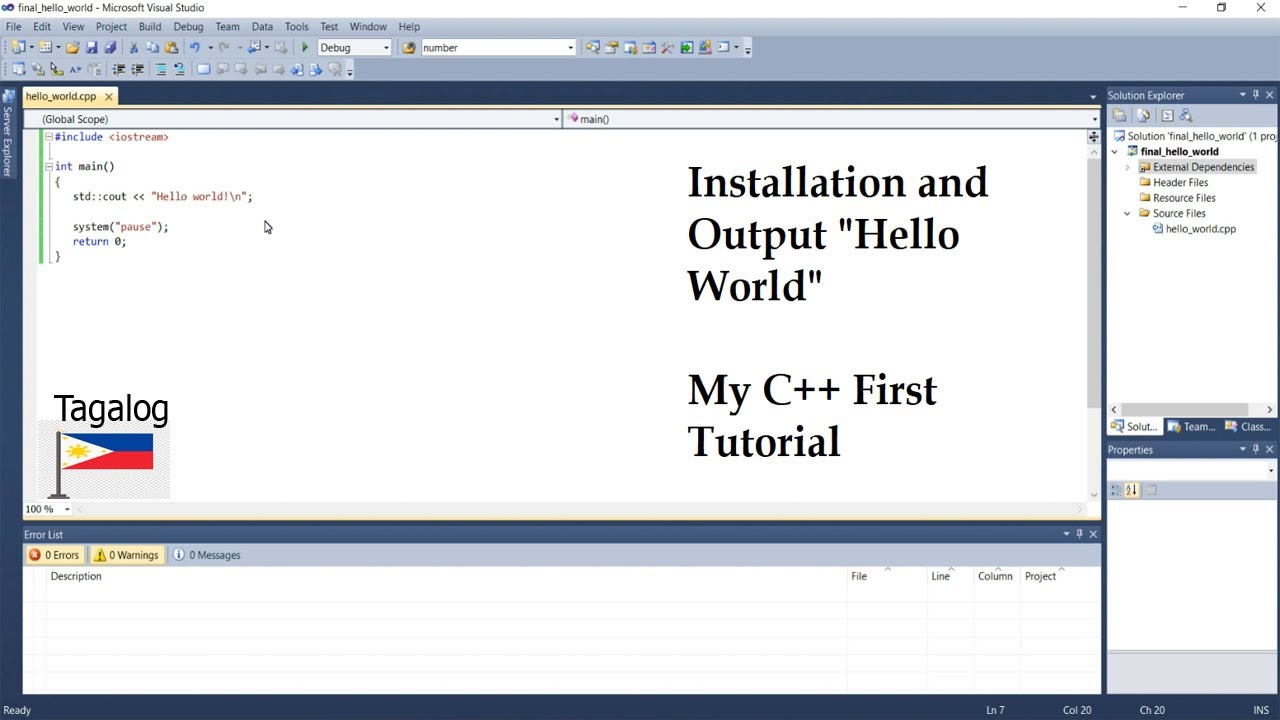Viewport: 1280px width, 720px height.
Task: Click the Find in Files icon
Action: coord(409,47)
